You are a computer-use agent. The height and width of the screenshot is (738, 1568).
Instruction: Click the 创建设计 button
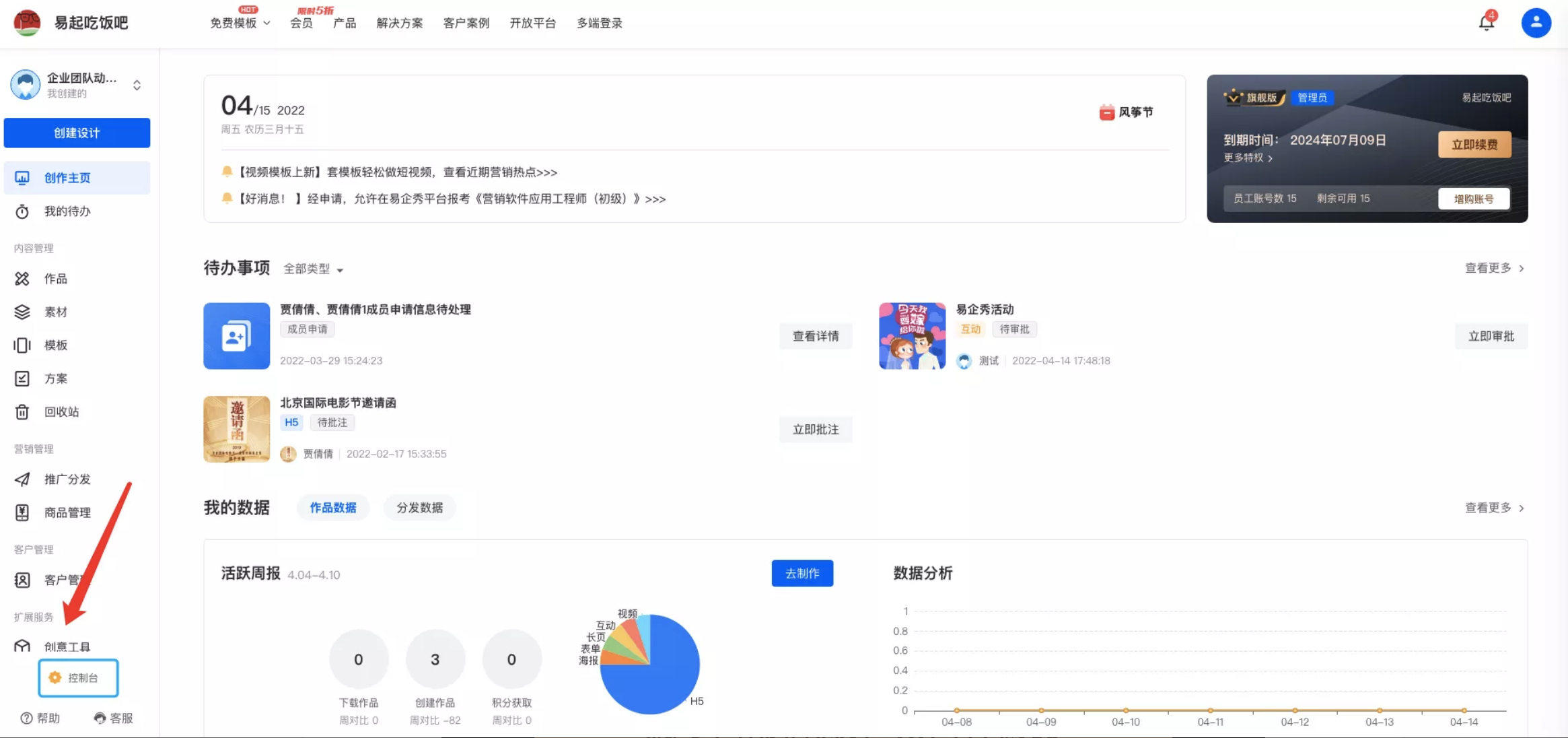pos(77,133)
